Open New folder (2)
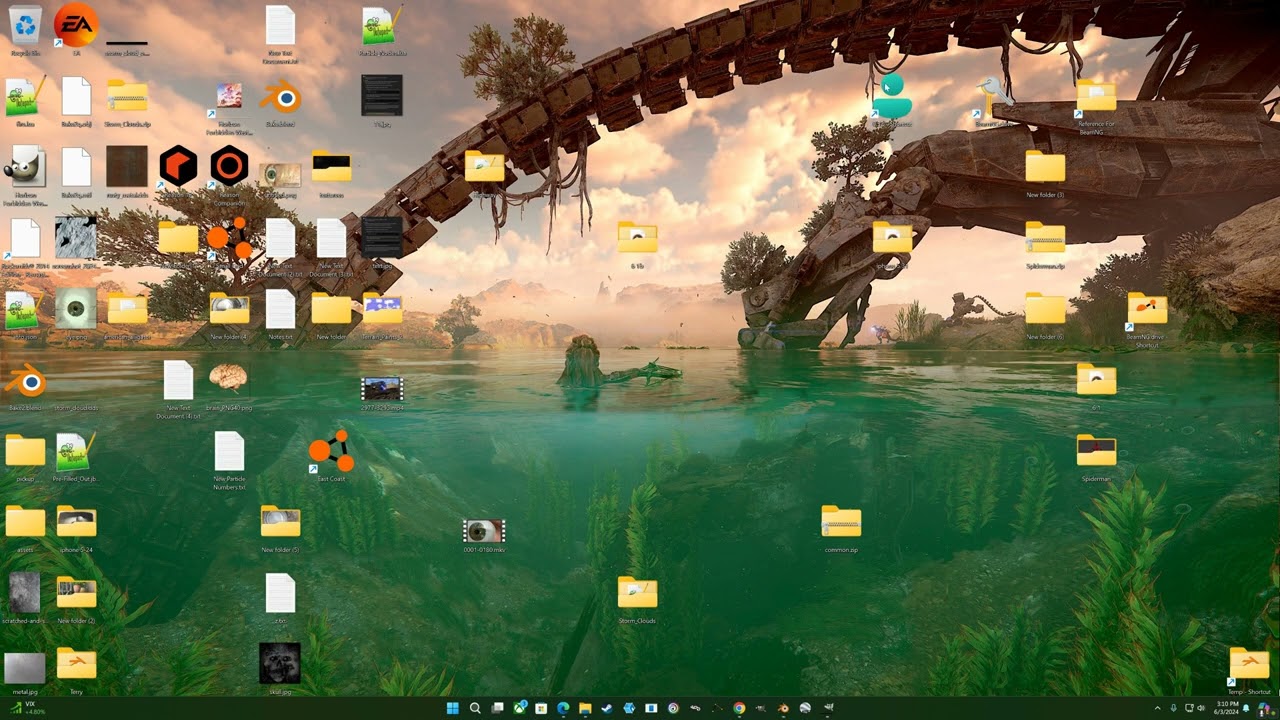The width and height of the screenshot is (1280, 720). coord(76,594)
